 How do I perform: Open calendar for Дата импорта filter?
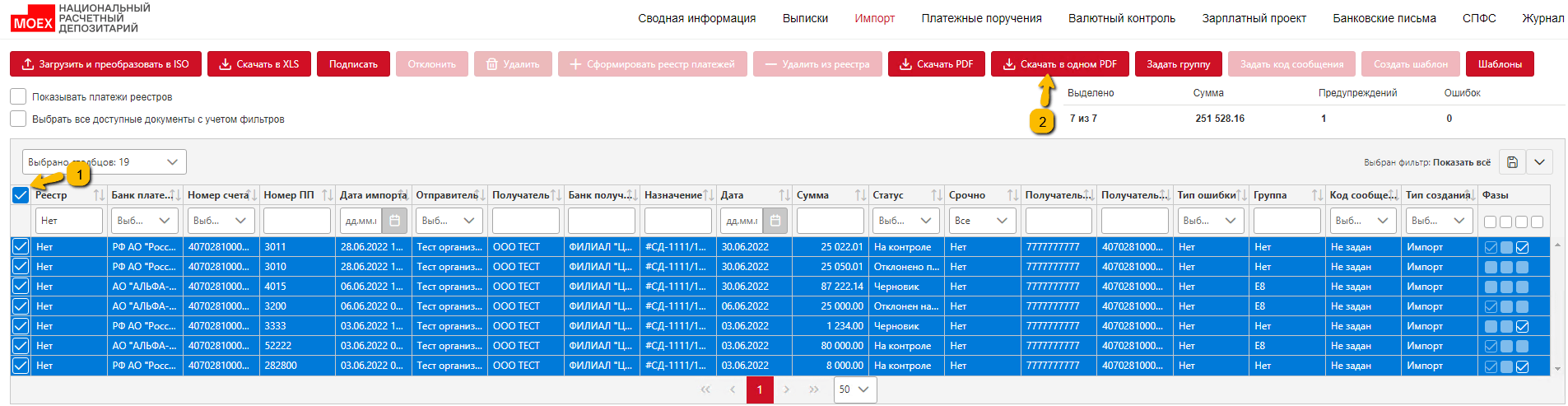394,221
